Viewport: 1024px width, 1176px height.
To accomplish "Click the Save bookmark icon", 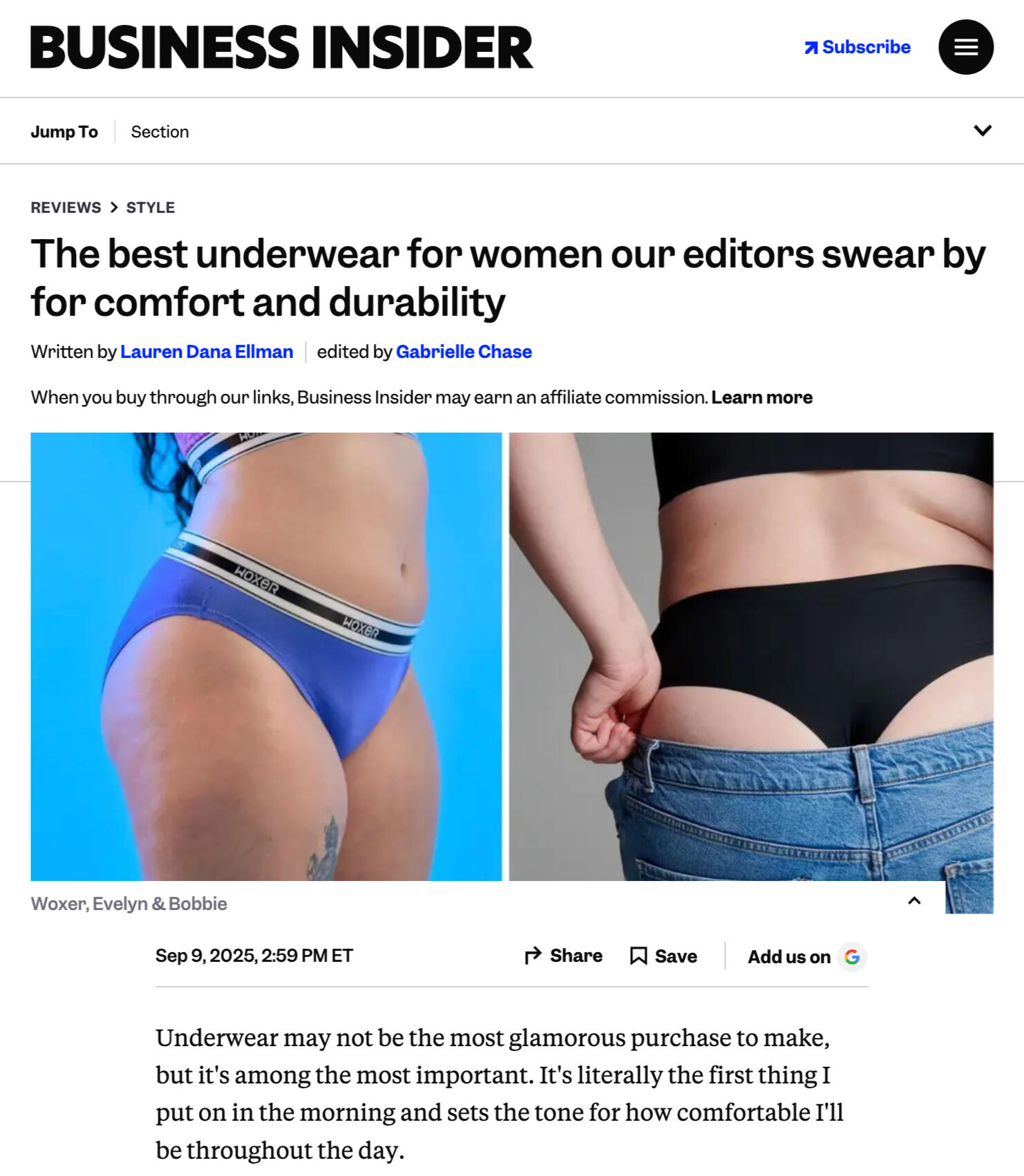I will pyautogui.click(x=638, y=956).
